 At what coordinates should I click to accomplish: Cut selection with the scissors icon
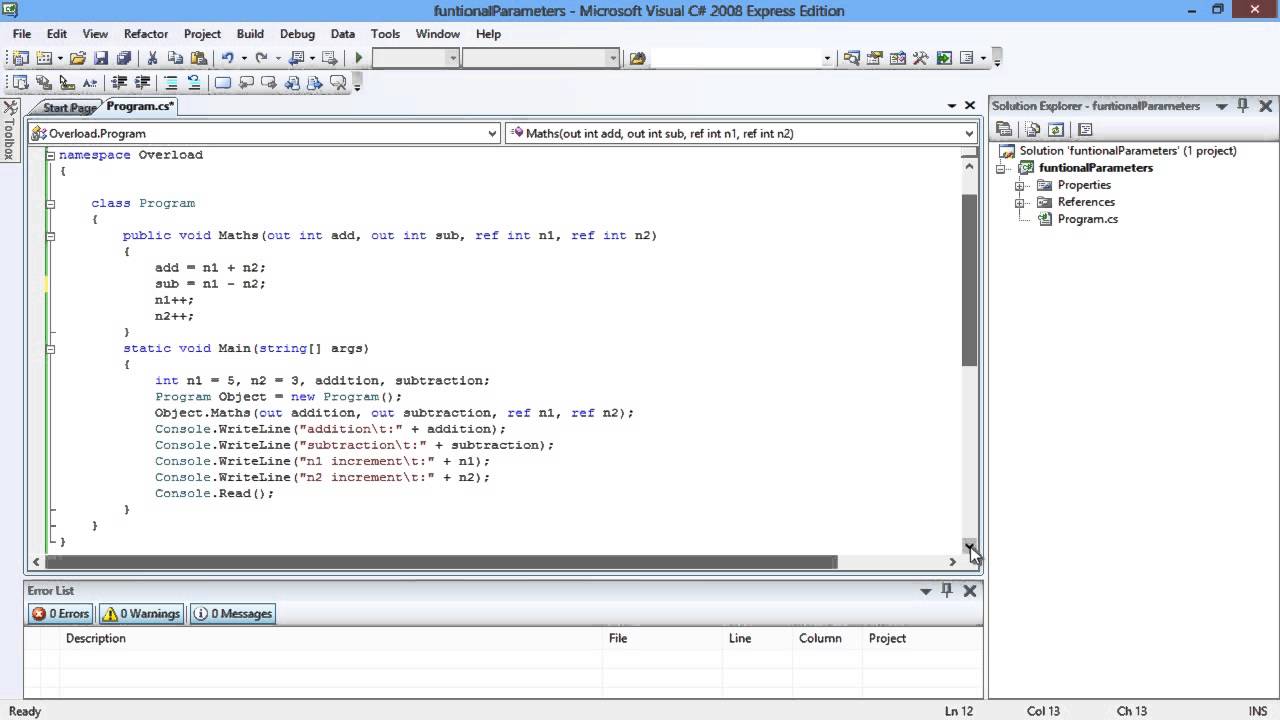[x=152, y=58]
